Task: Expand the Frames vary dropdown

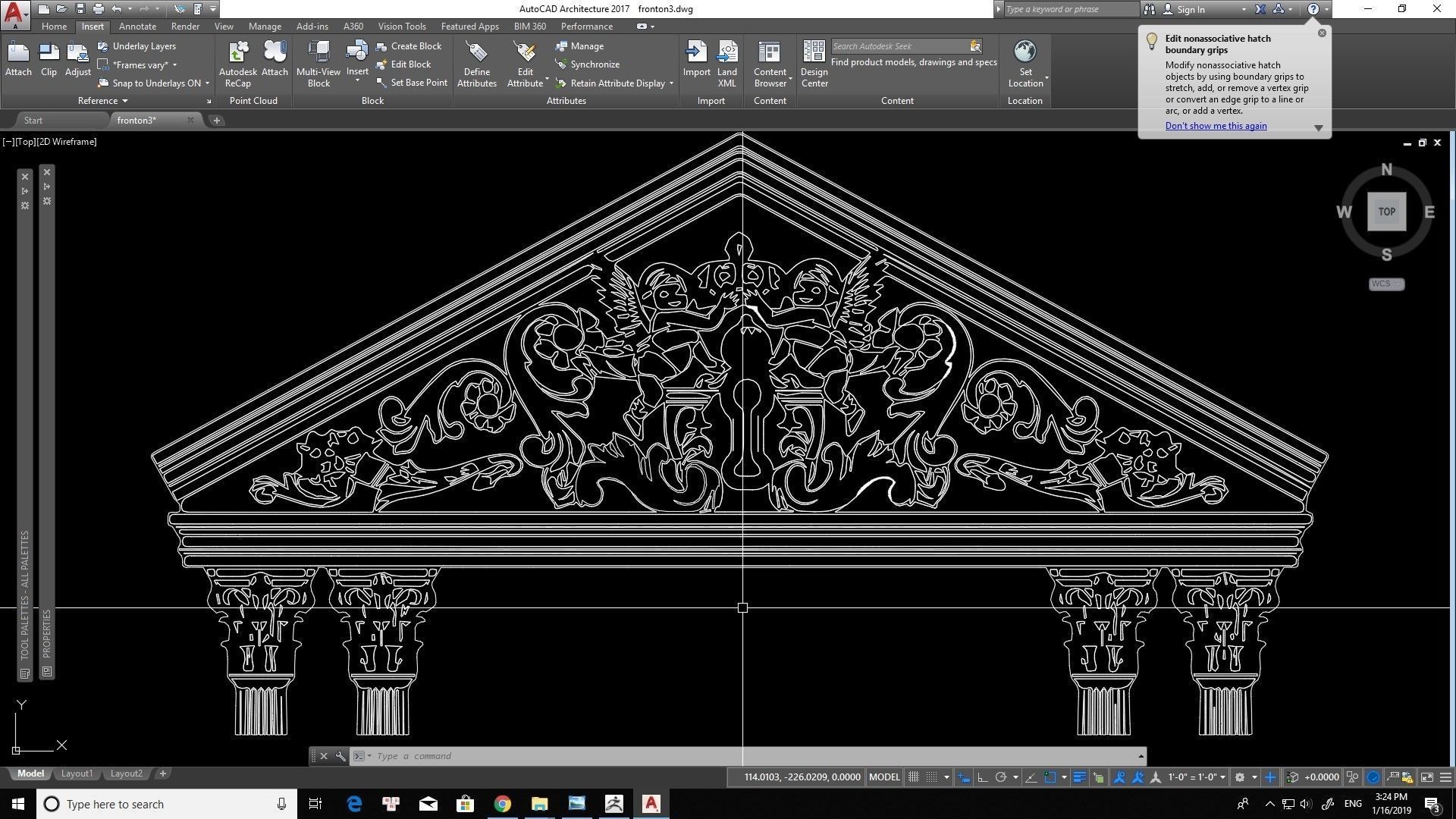Action: [x=174, y=65]
